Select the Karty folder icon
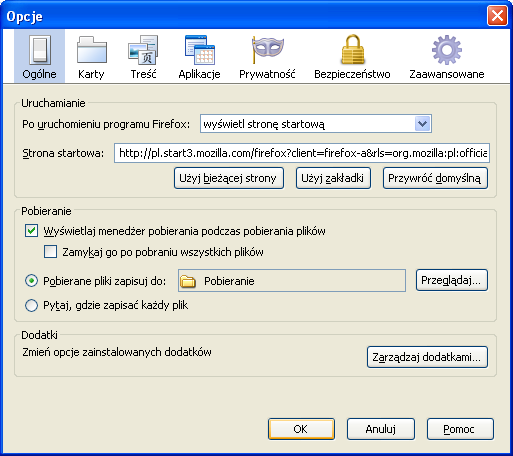 [x=92, y=50]
